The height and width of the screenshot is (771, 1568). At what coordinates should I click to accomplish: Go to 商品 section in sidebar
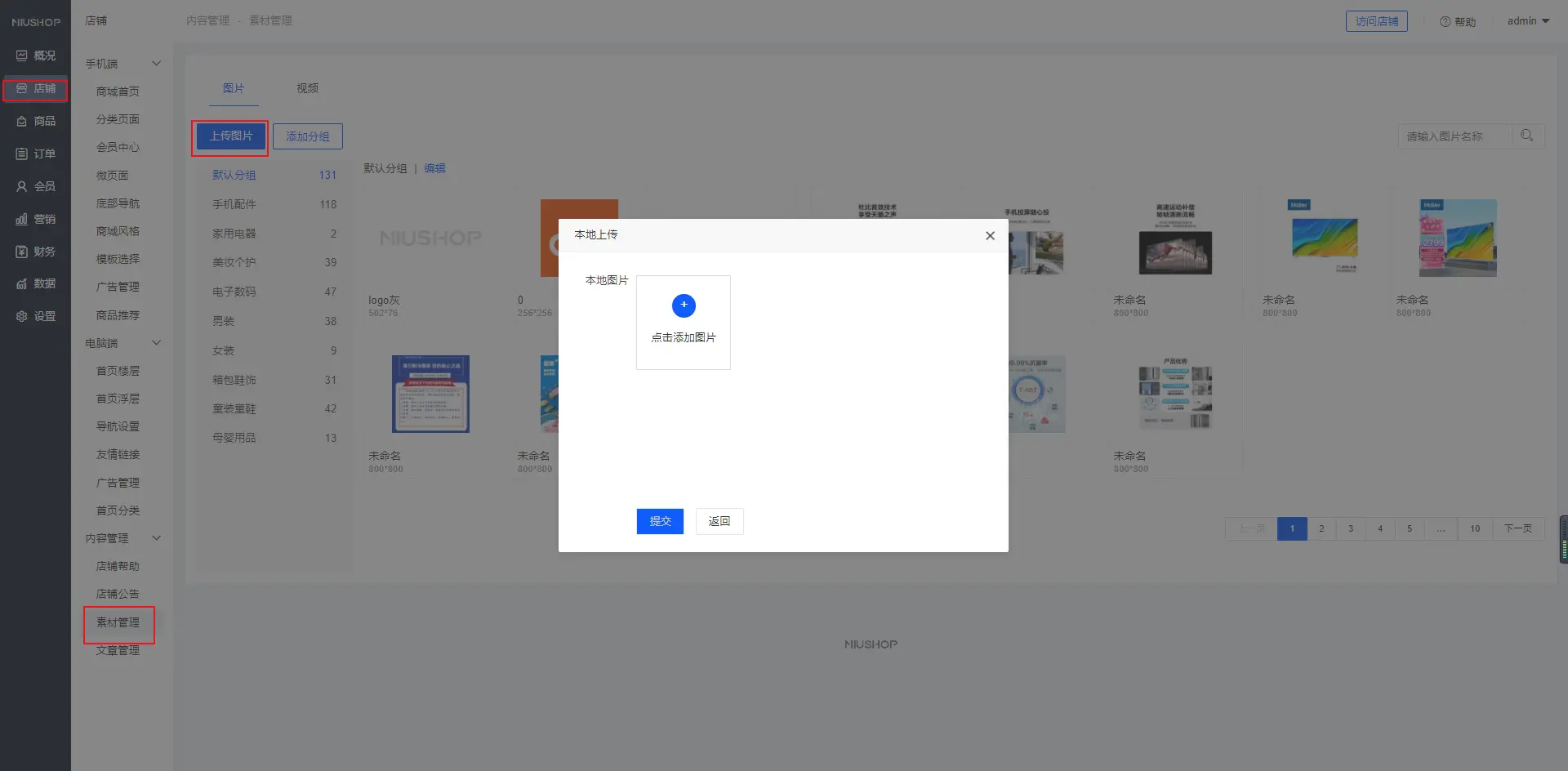36,121
